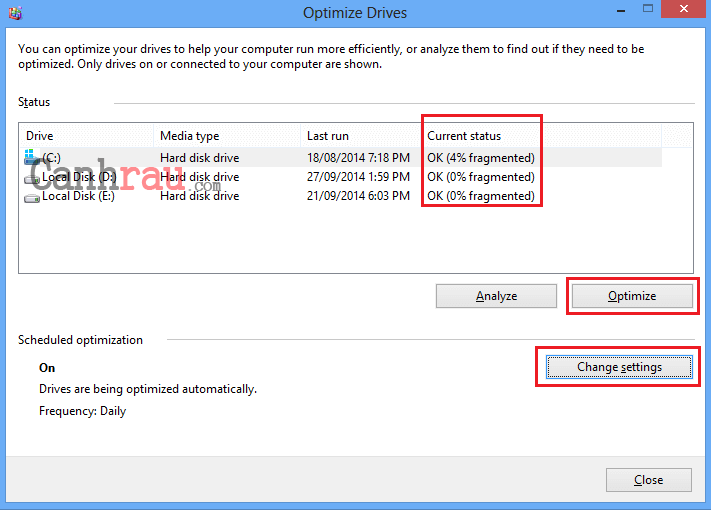
Task: Maximize the Optimize Drives window
Action: coord(648,9)
